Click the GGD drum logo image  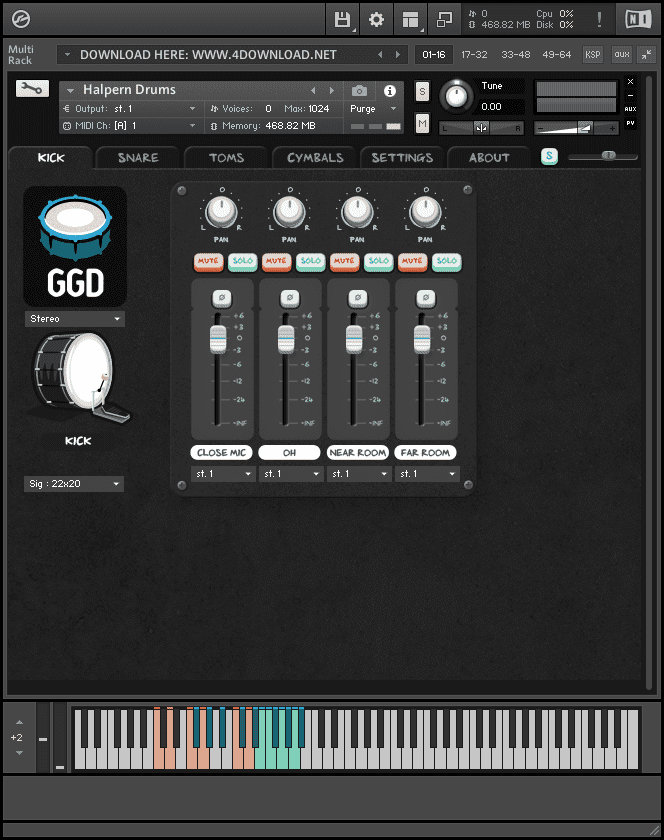(75, 246)
